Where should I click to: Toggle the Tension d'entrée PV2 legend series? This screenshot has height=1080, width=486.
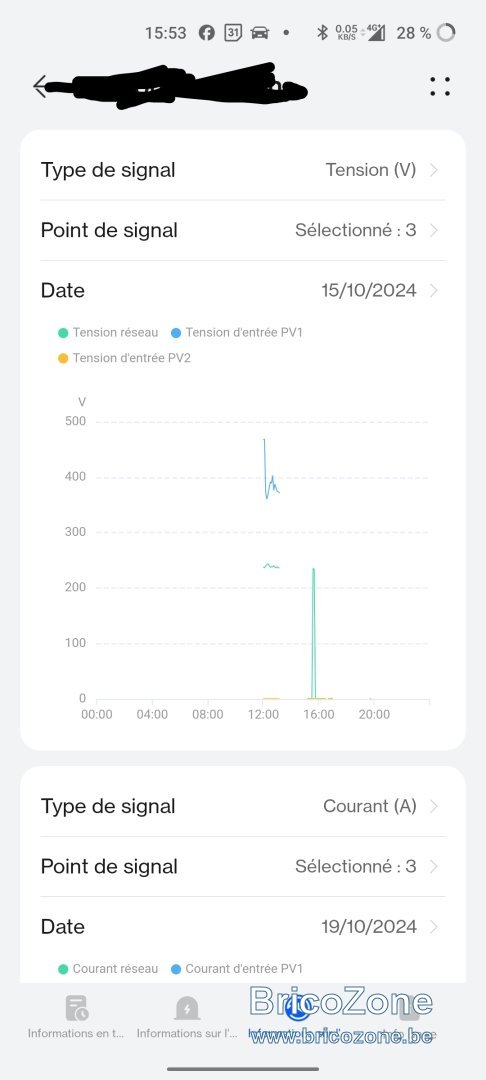tap(124, 358)
